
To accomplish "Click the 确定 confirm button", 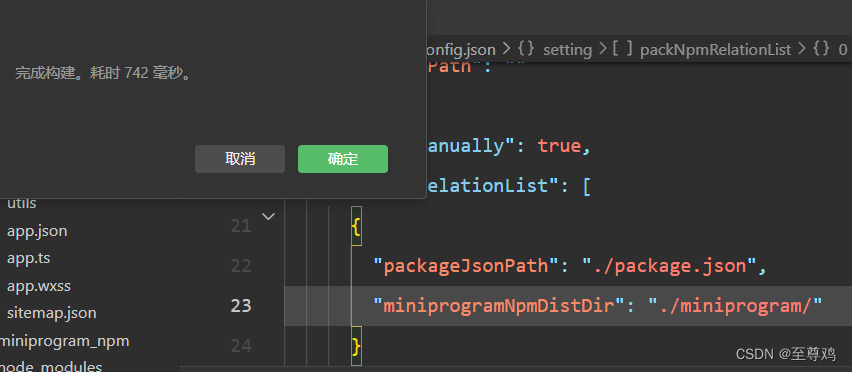I will 343,159.
